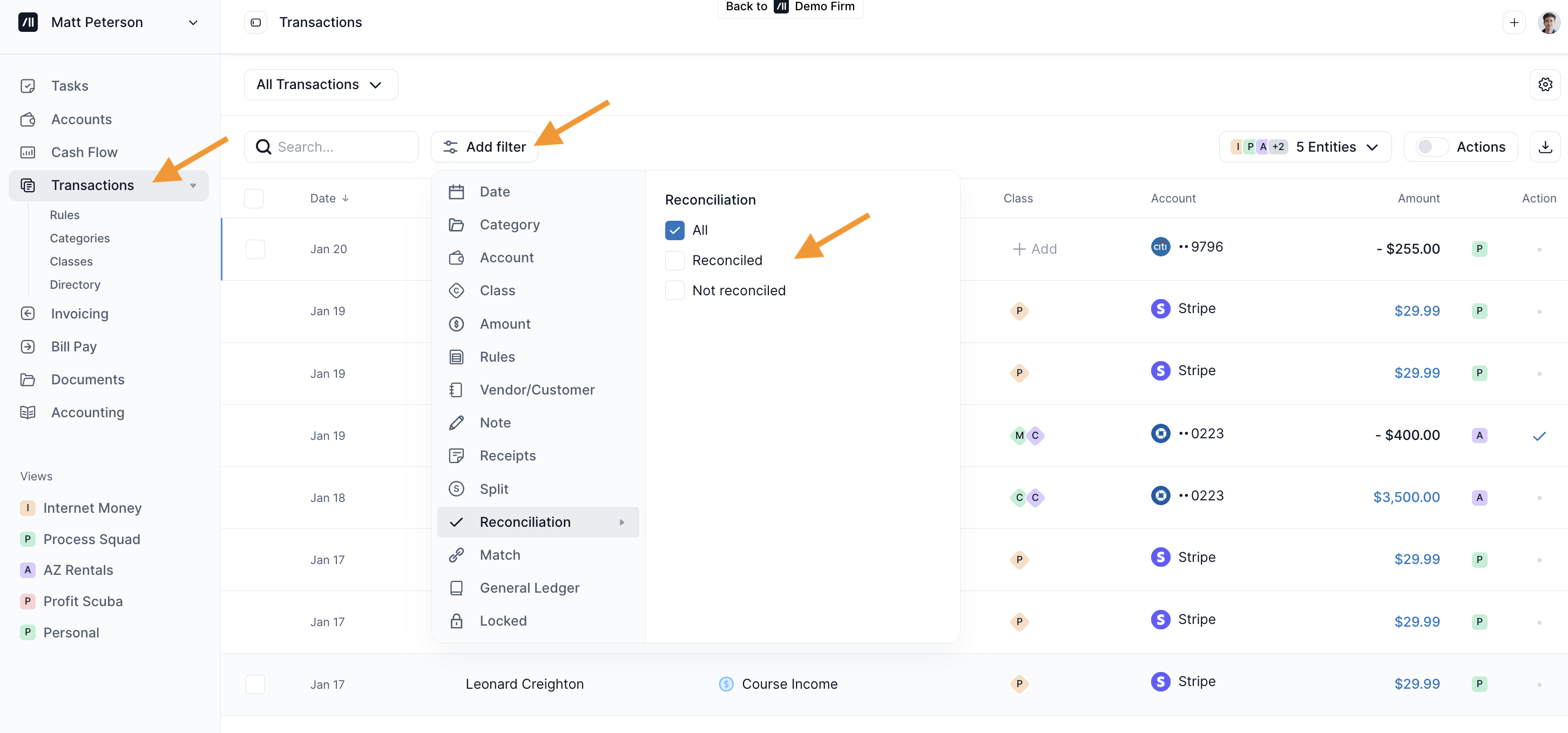
Task: Click the settings gear icon
Action: (1544, 85)
